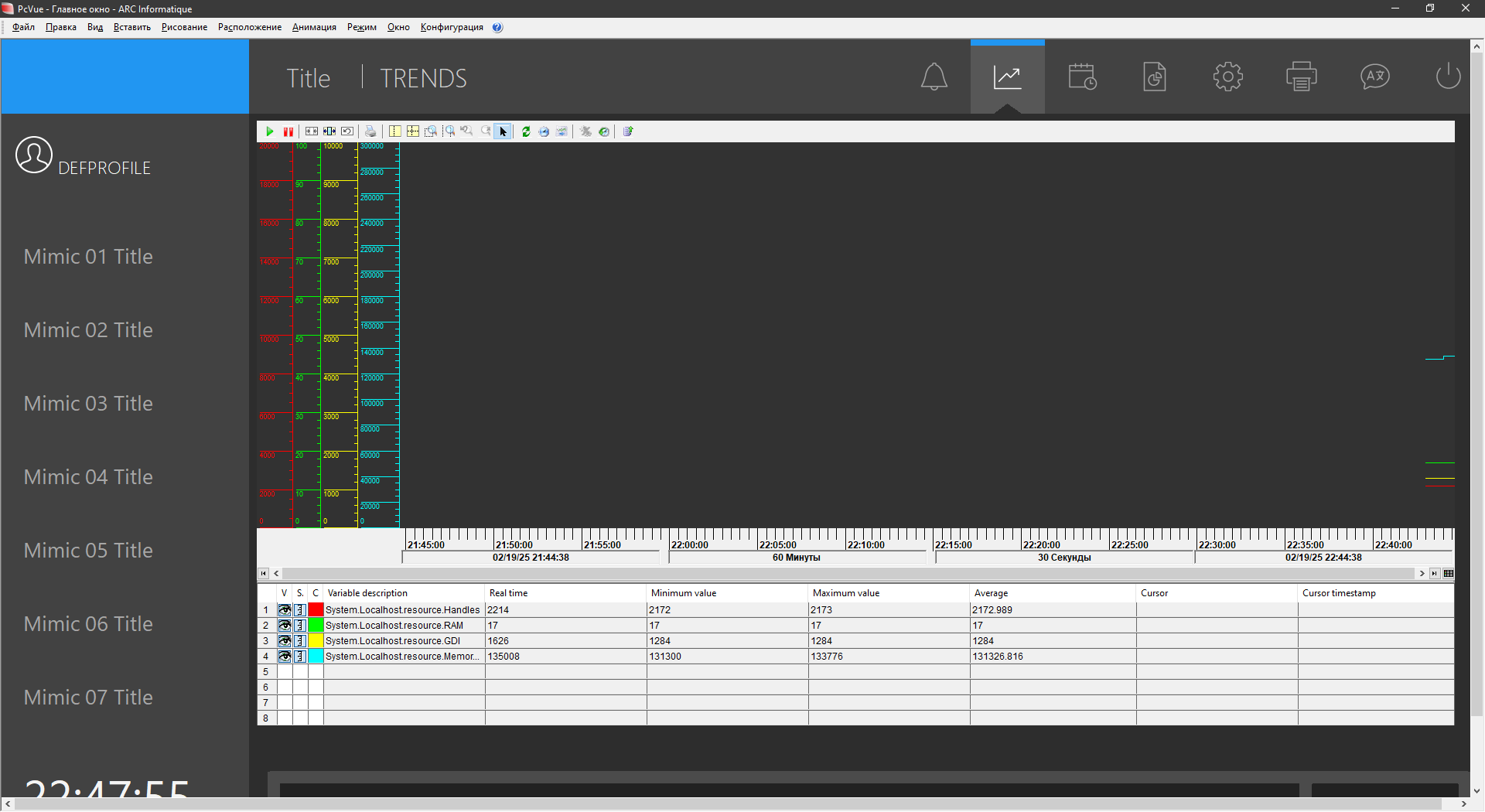Click the yellow color swatch for GDI
This screenshot has height=812, width=1485.
(x=316, y=641)
